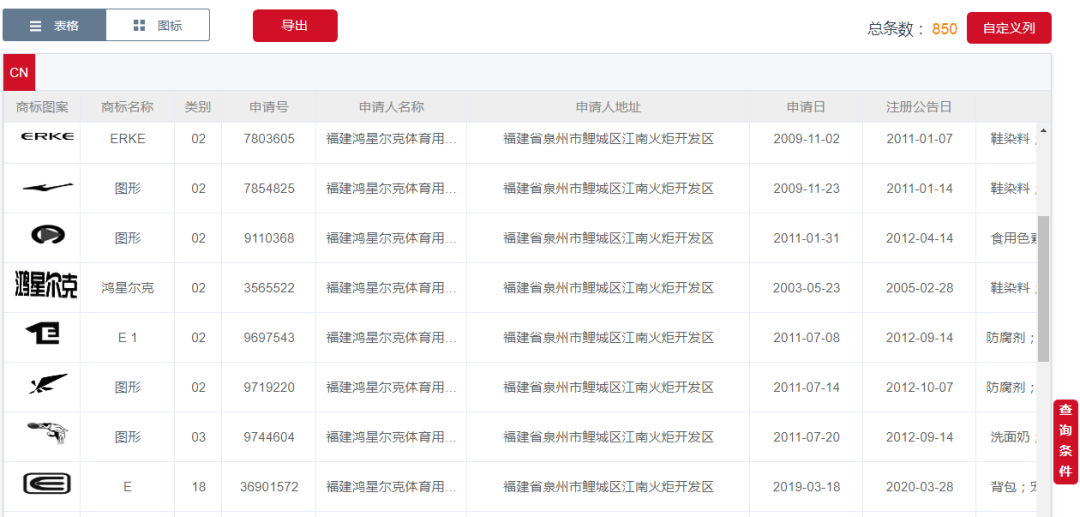This screenshot has width=1080, height=517.
Task: Select application number 7803605
Action: [x=269, y=138]
